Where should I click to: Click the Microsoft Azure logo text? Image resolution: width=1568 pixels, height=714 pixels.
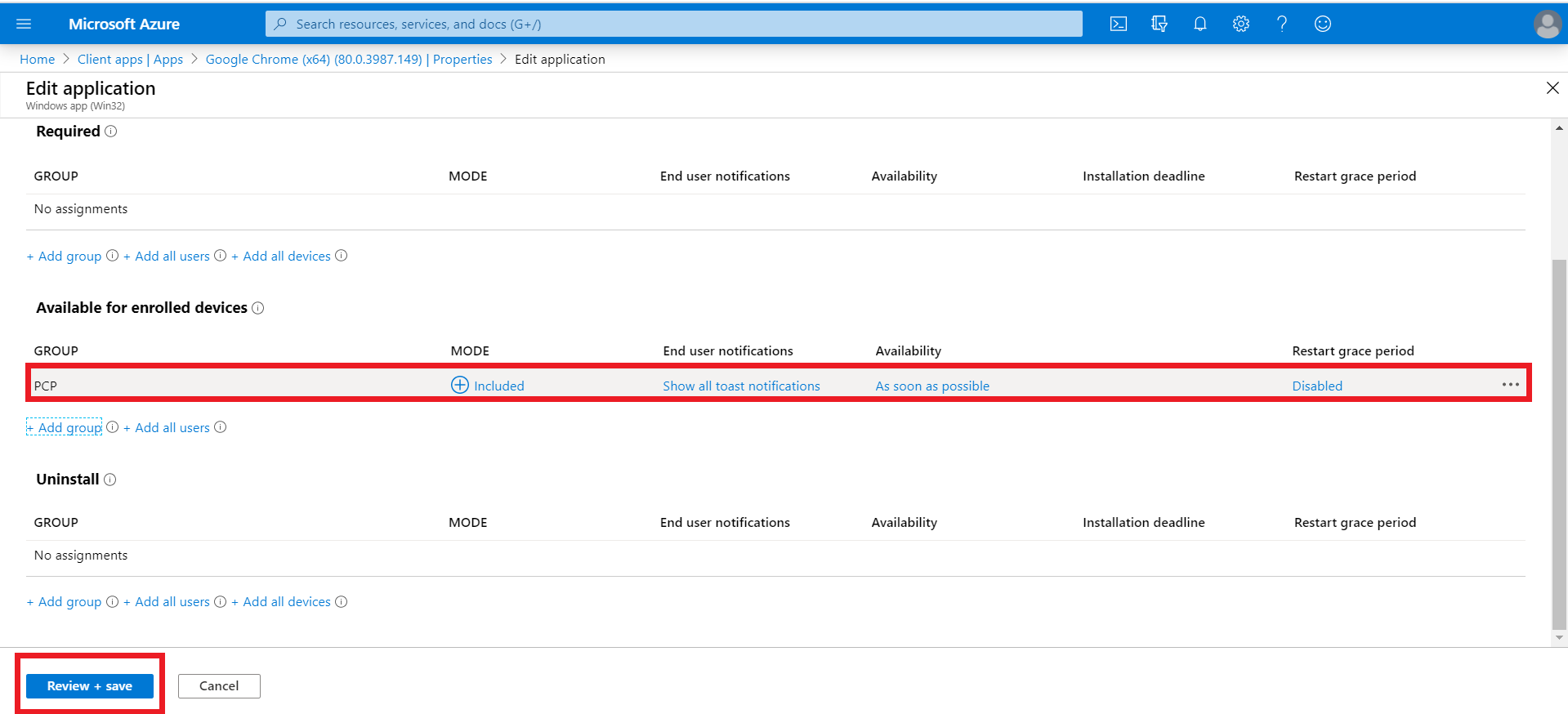point(124,24)
